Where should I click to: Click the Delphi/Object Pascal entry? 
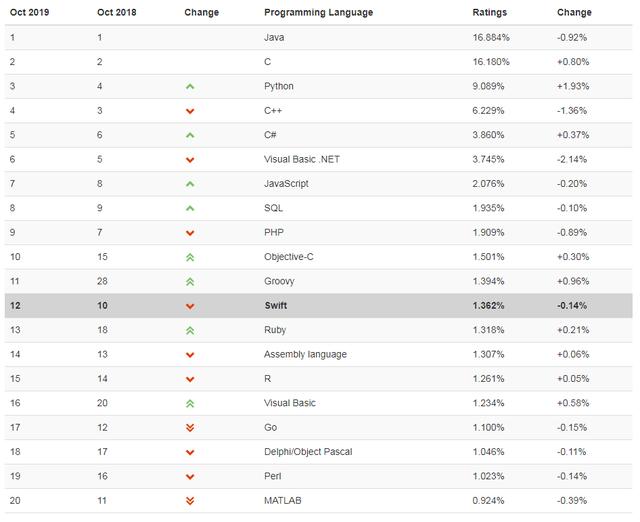click(x=308, y=452)
